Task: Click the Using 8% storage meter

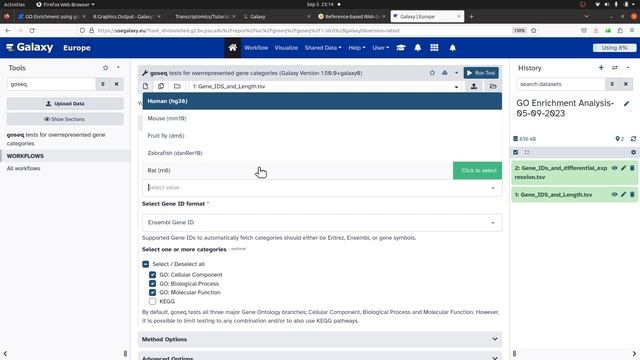Action: pos(614,48)
